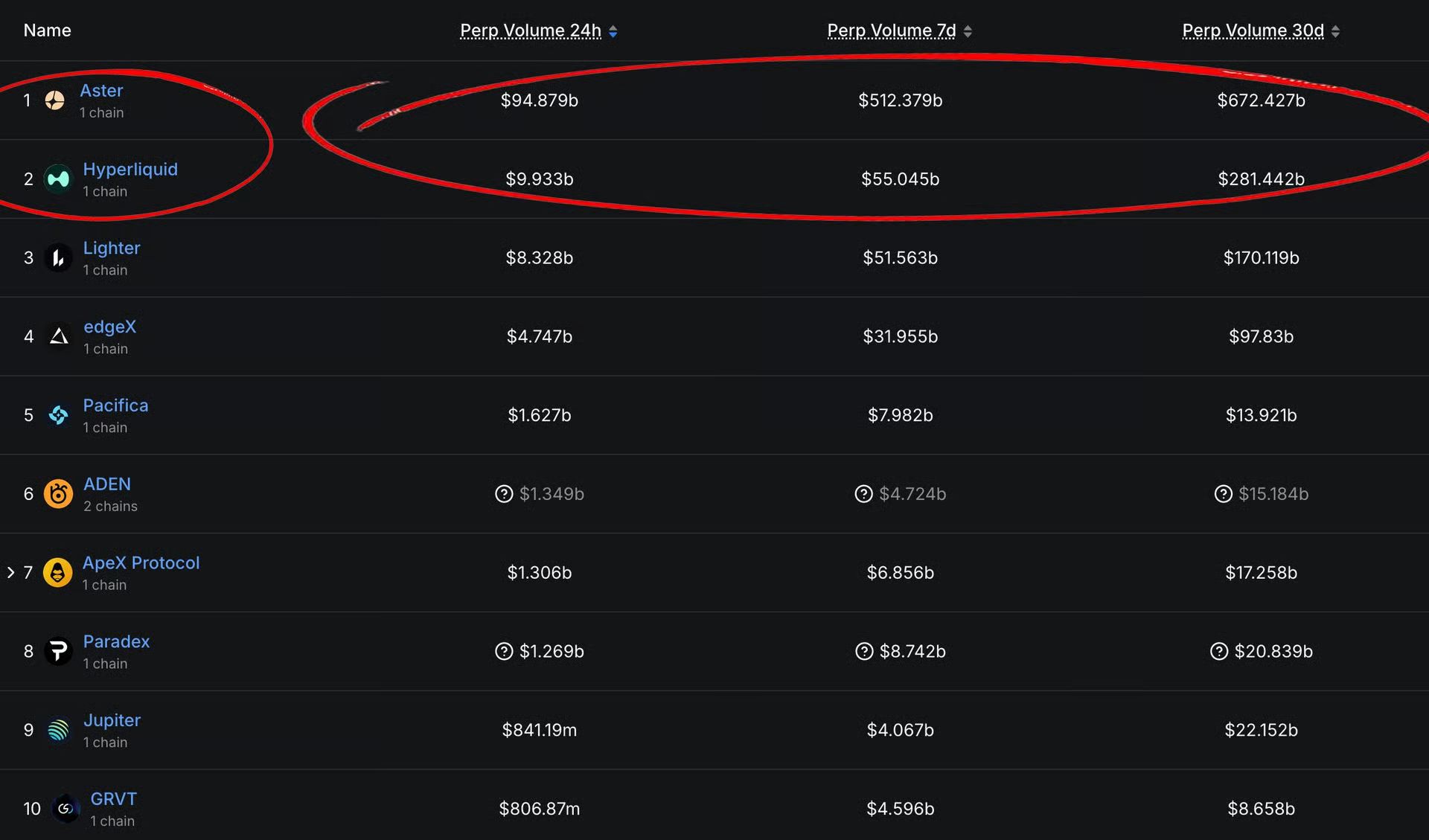
Task: Sort by Perp Volume 30d arrows
Action: [1336, 31]
